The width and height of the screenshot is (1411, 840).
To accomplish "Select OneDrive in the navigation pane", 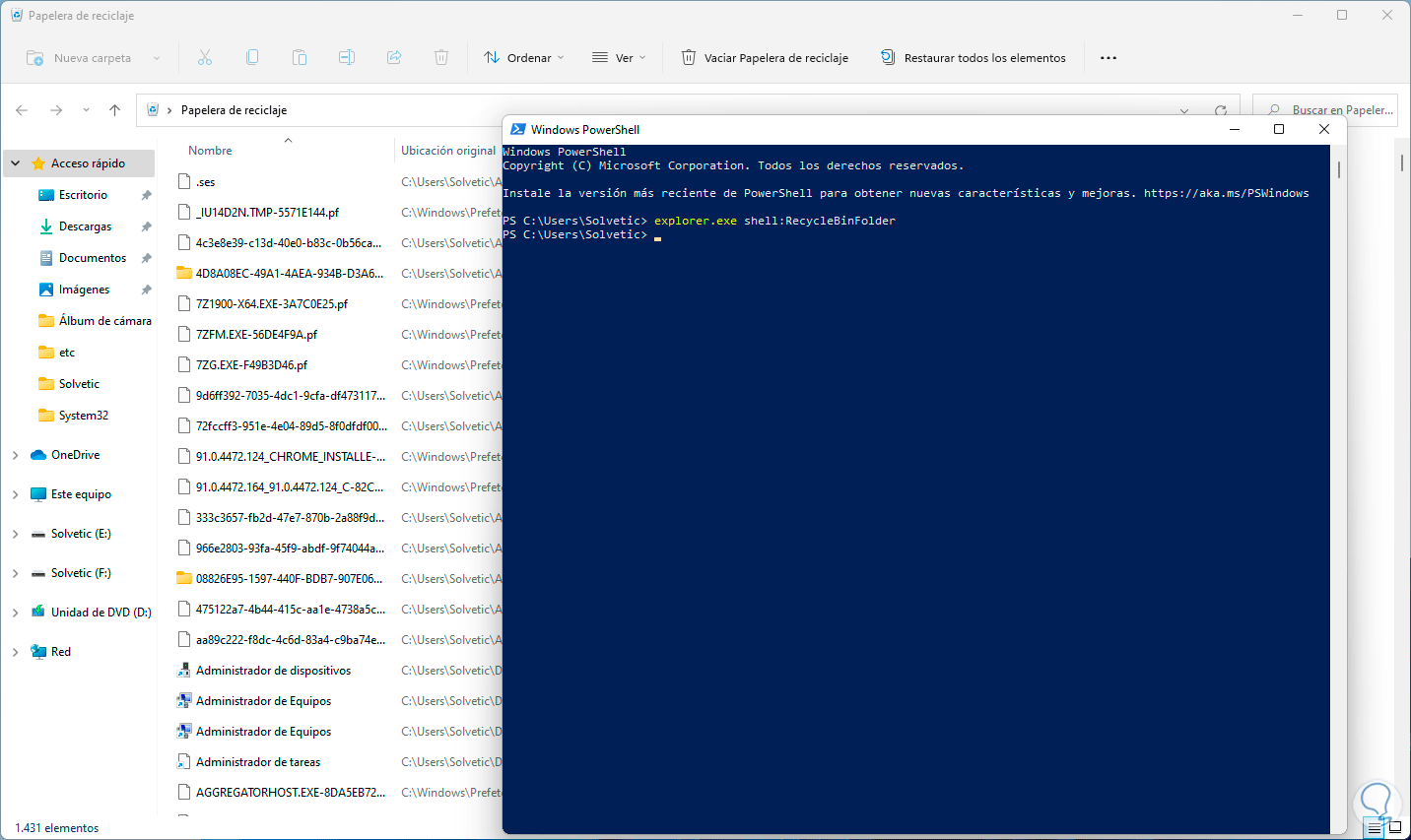I will coord(75,455).
